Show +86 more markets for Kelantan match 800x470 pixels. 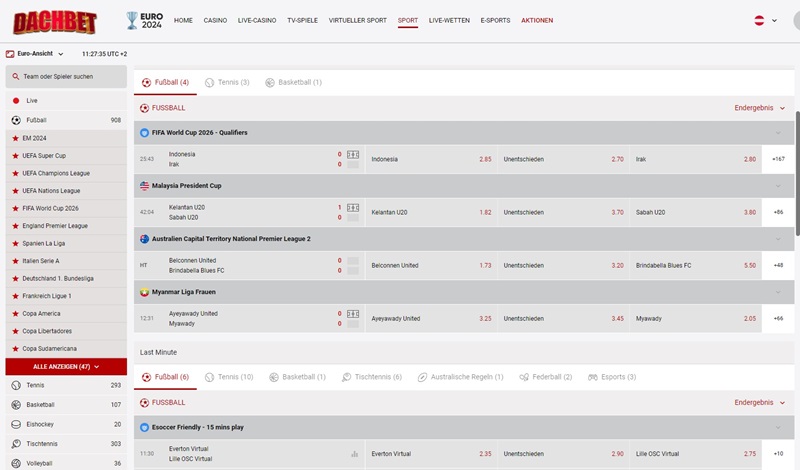pyautogui.click(x=778, y=212)
